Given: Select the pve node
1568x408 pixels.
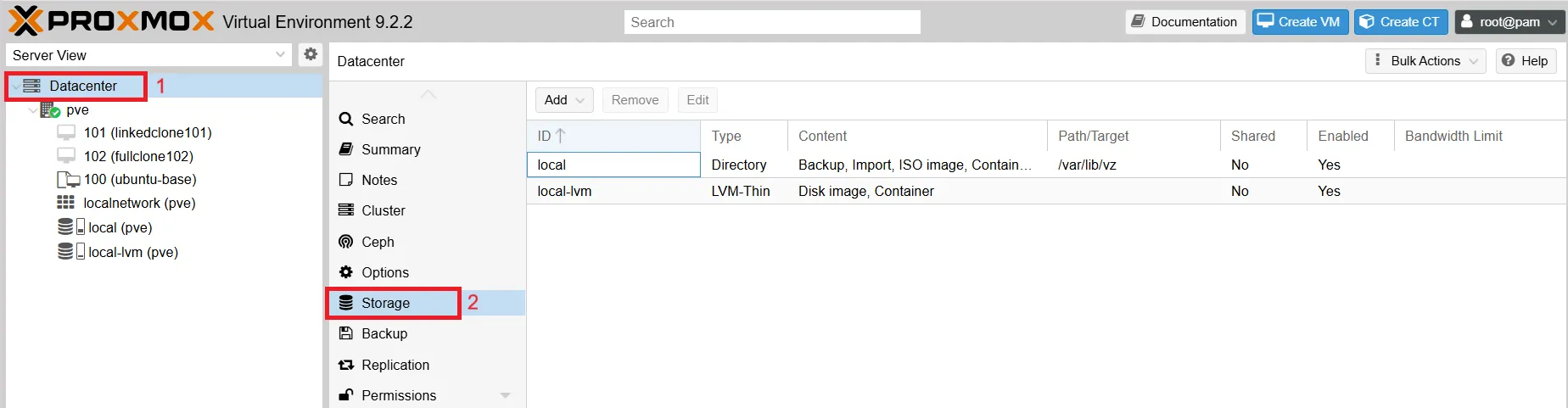Looking at the screenshot, I should pos(77,109).
